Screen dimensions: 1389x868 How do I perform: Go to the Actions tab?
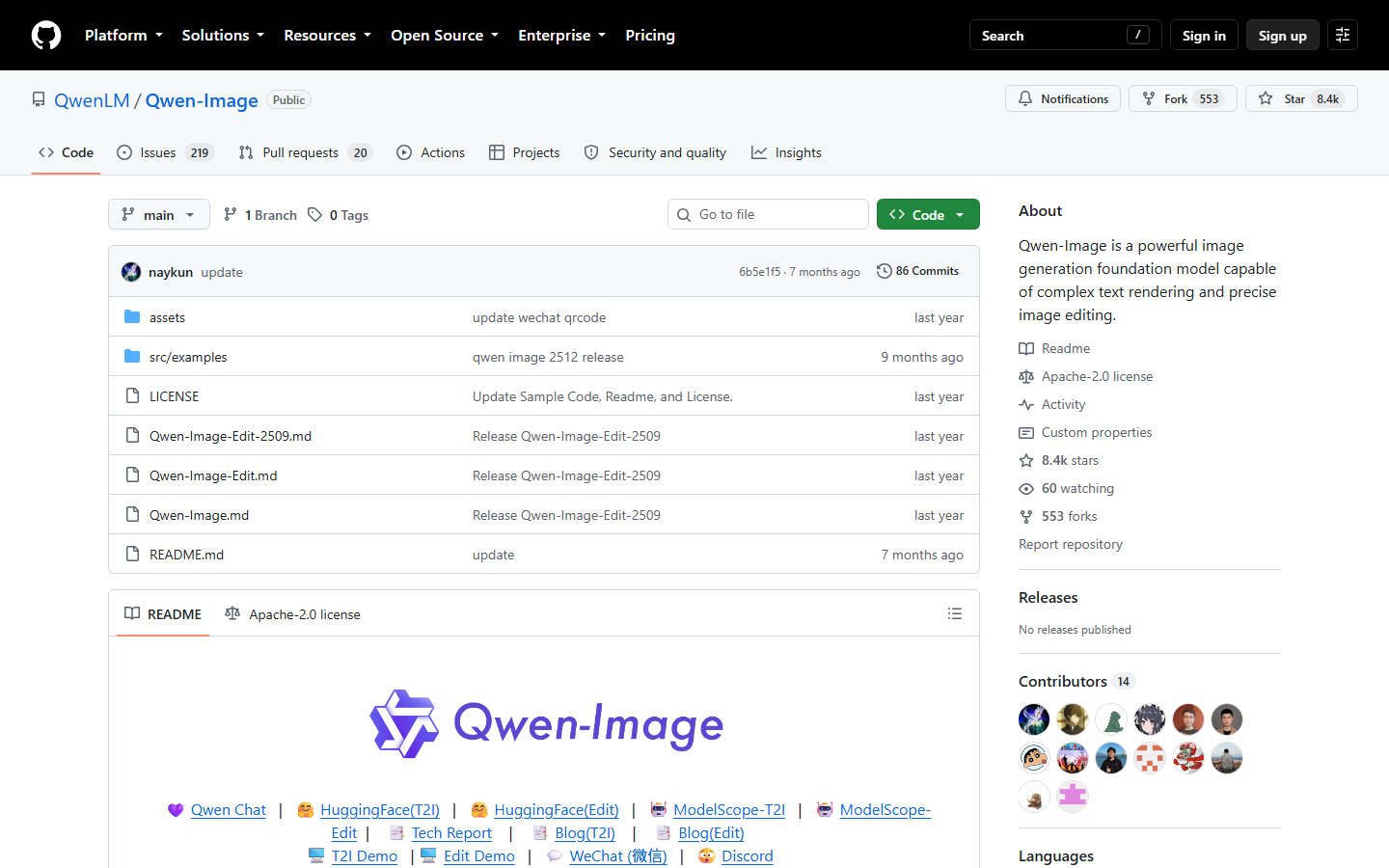[x=431, y=152]
